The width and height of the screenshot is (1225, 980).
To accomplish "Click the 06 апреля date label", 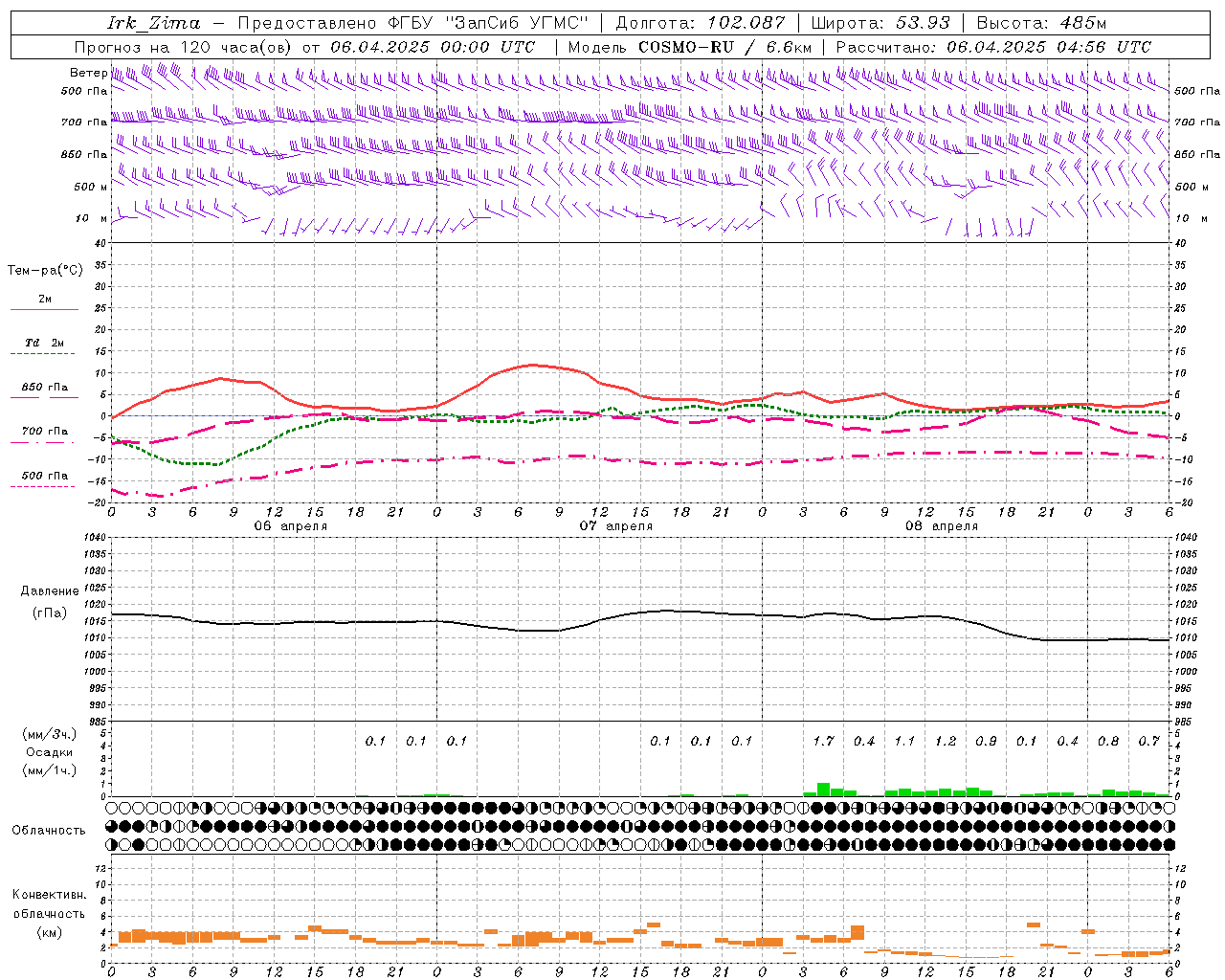I will pyautogui.click(x=291, y=525).
